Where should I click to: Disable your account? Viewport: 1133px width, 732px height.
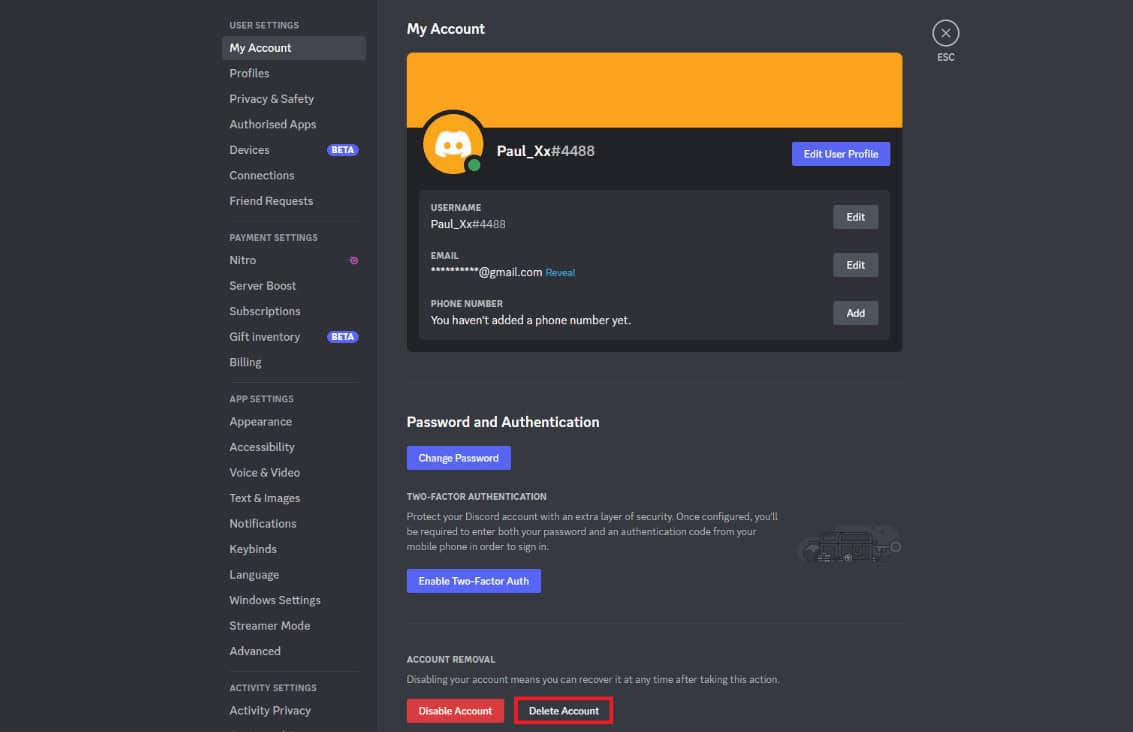(x=455, y=710)
